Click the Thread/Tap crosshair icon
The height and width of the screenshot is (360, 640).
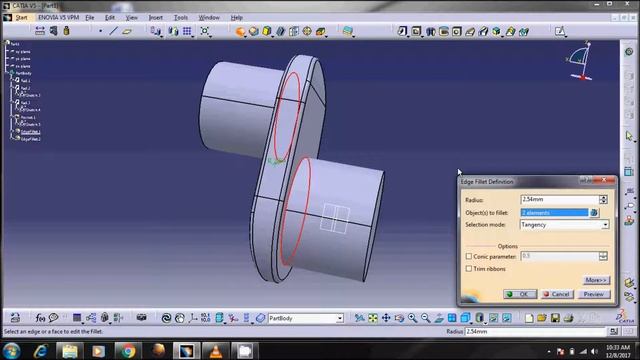(x=307, y=31)
